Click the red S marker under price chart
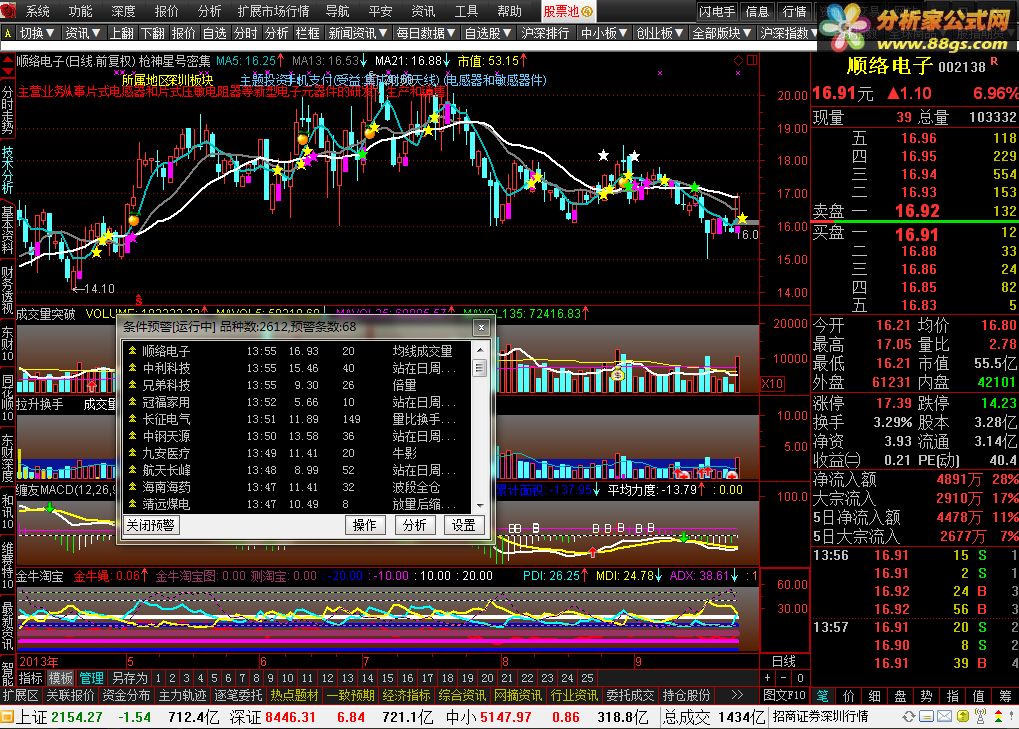The image size is (1019, 729). pyautogui.click(x=138, y=300)
